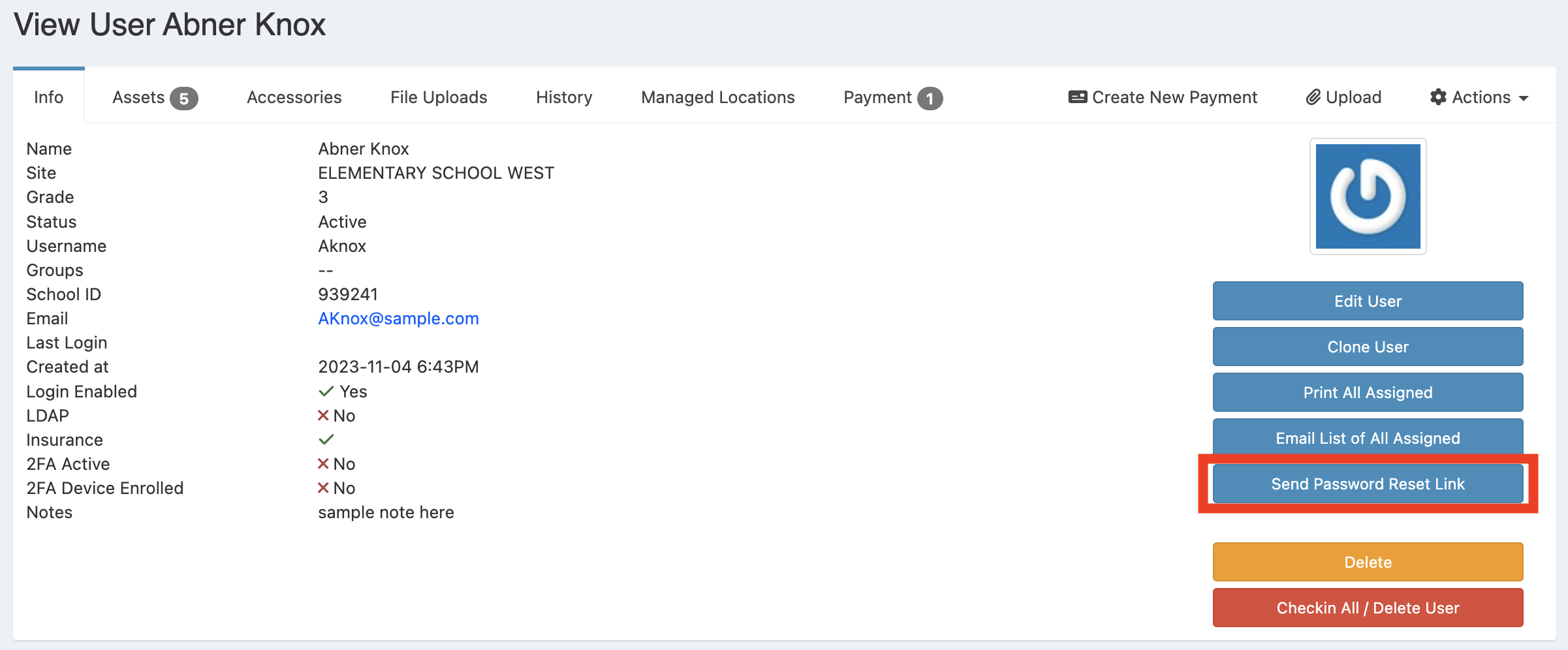Viewport: 1568px width, 650px height.
Task: Click the Upload paperclip icon
Action: (1313, 97)
